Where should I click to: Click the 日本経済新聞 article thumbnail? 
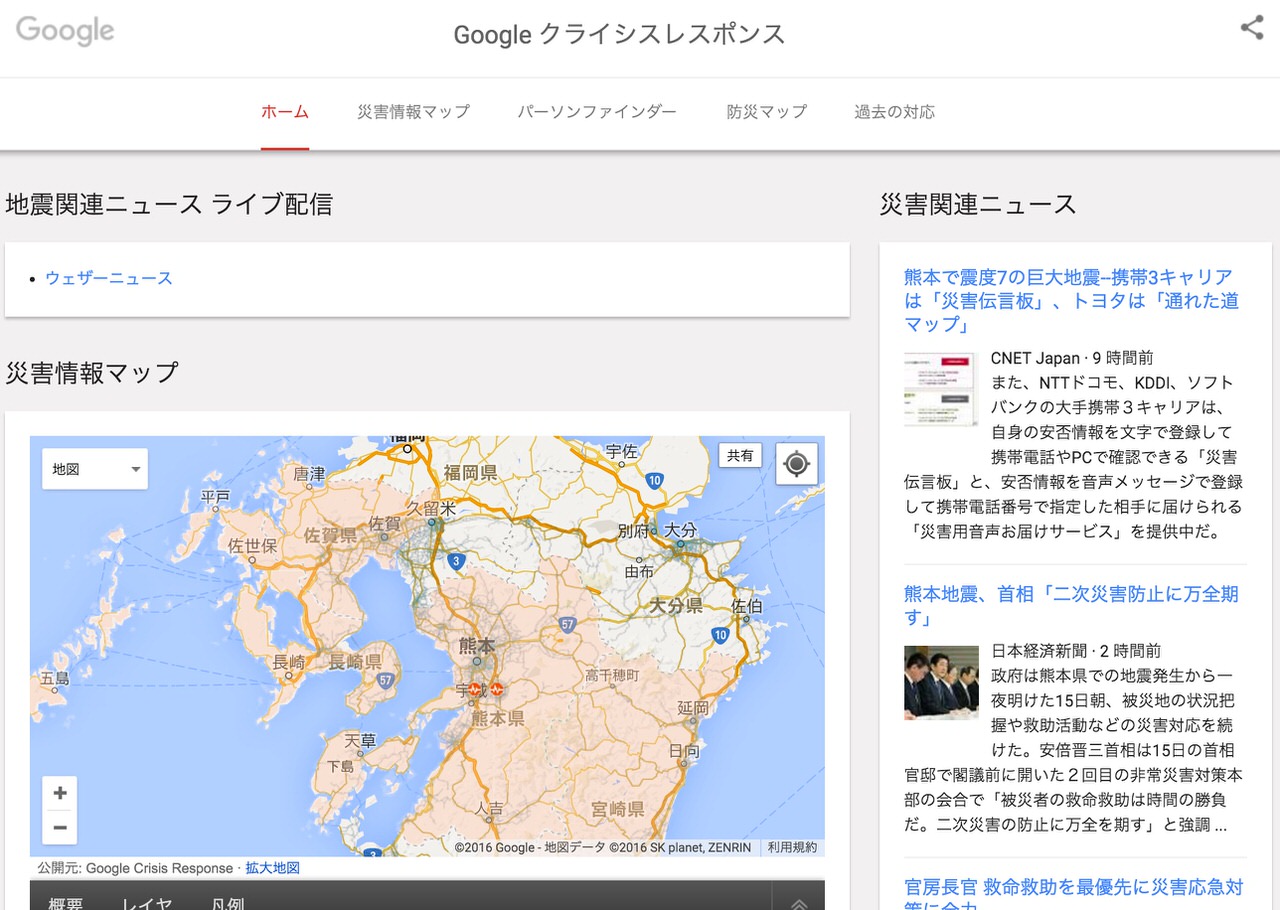point(941,682)
